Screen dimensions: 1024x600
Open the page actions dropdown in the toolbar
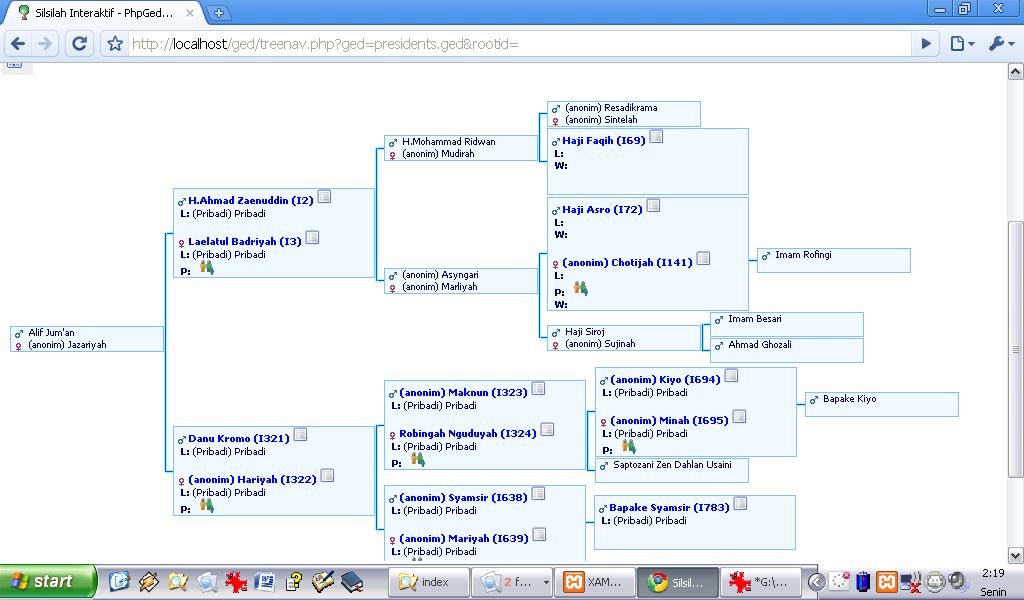coord(960,43)
